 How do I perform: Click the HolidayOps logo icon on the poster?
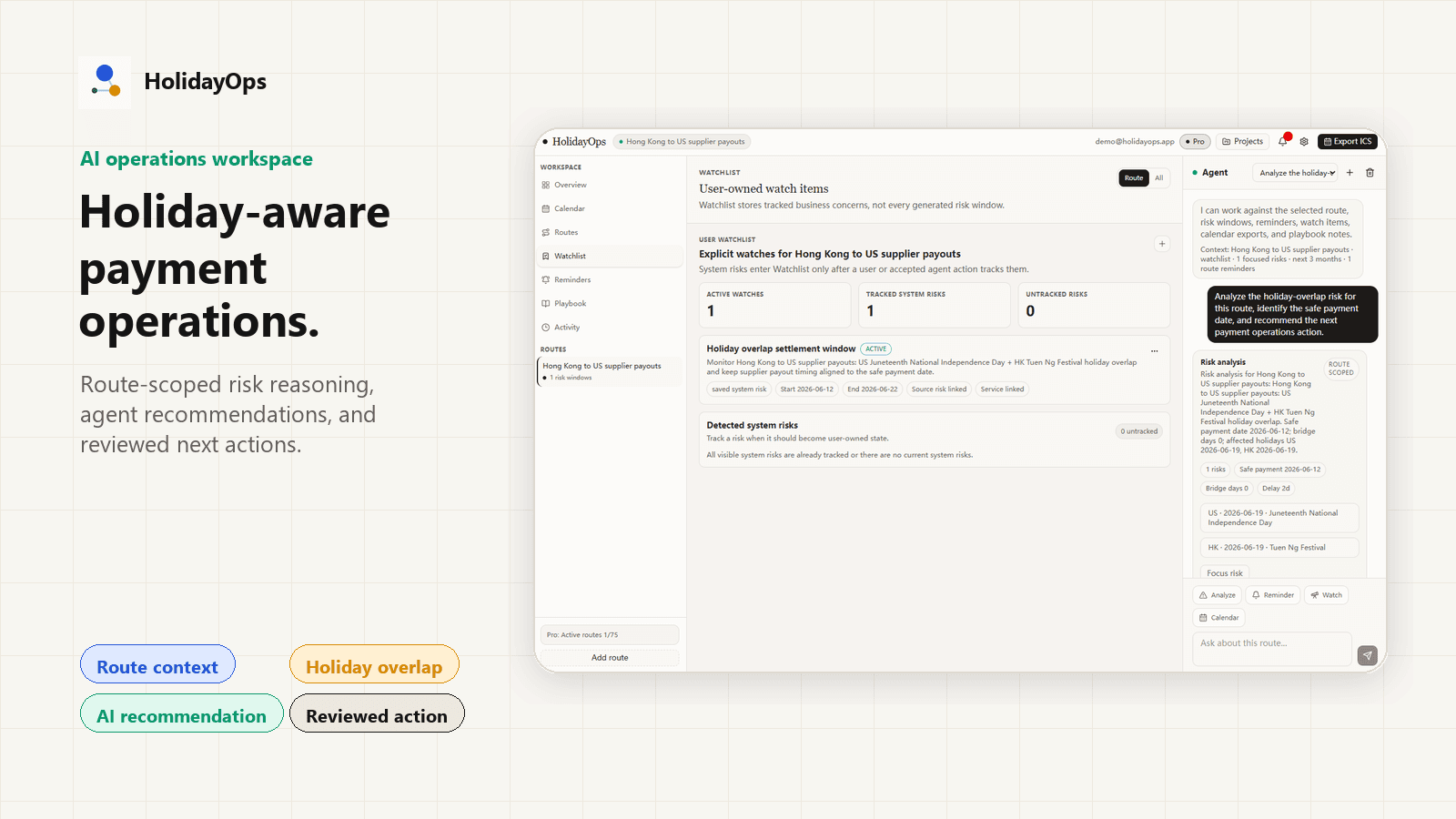105,83
